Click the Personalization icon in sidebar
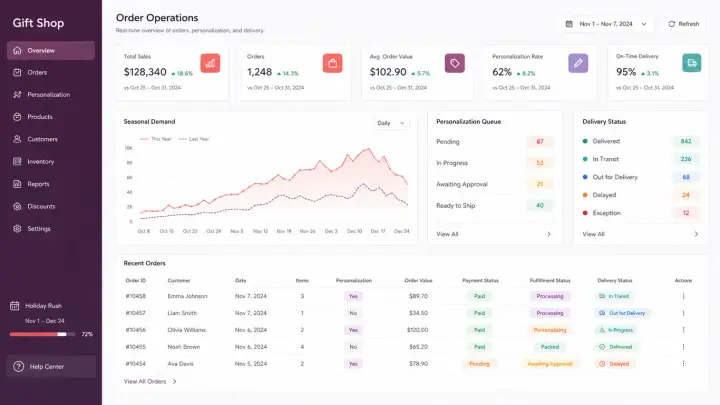 17,95
